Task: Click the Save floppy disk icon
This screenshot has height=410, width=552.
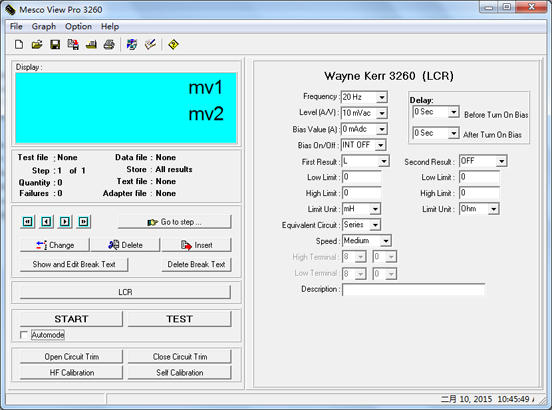Action: tap(55, 45)
